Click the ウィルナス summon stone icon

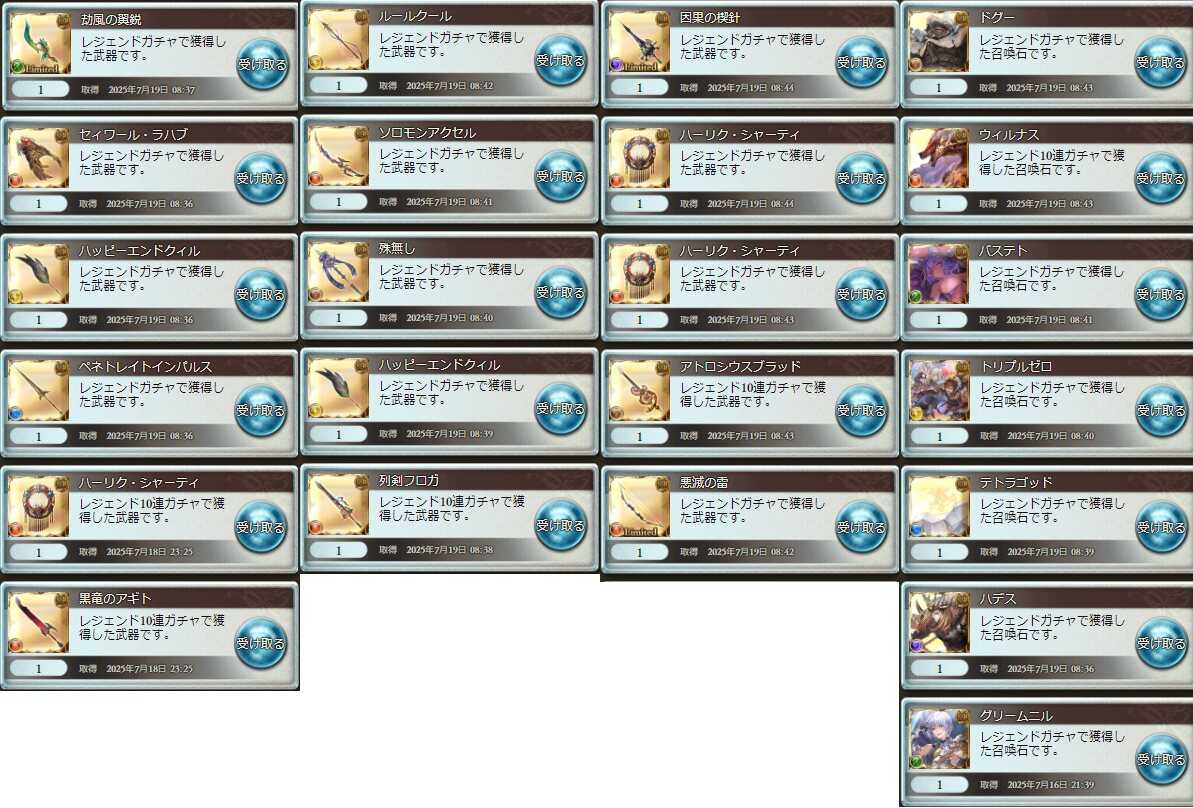click(x=938, y=158)
